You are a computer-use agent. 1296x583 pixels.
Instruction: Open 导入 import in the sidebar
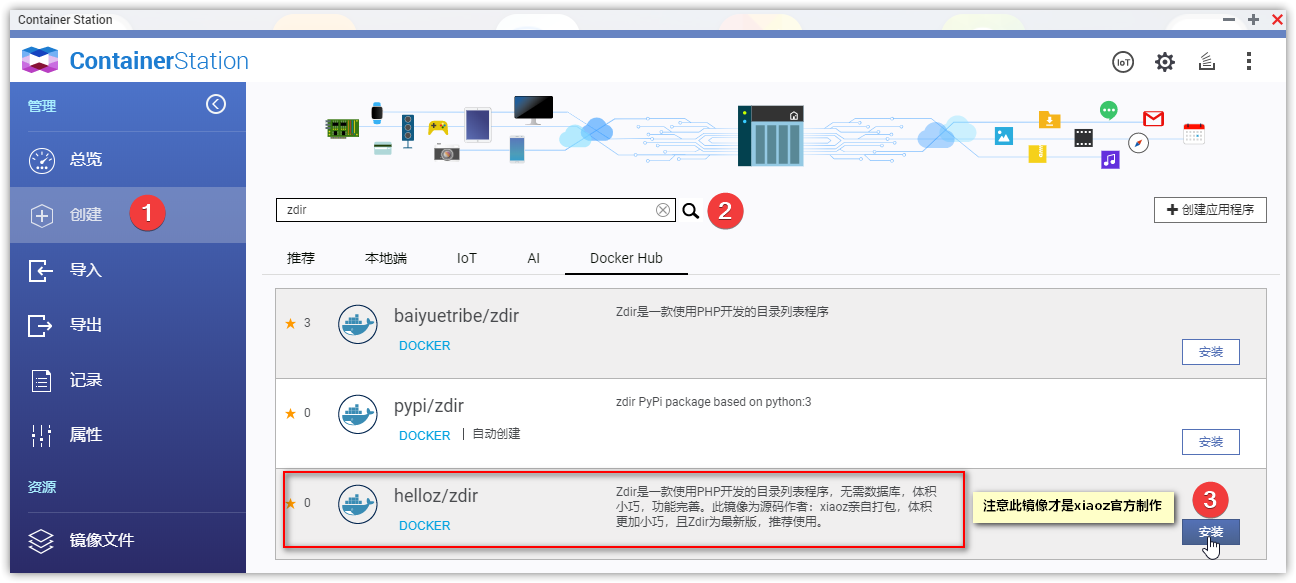point(86,270)
